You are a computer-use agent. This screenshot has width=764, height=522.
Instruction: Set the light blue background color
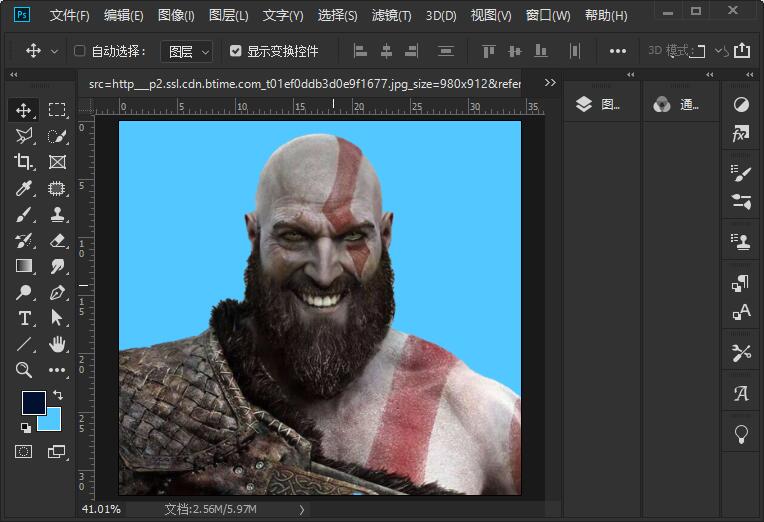click(53, 422)
